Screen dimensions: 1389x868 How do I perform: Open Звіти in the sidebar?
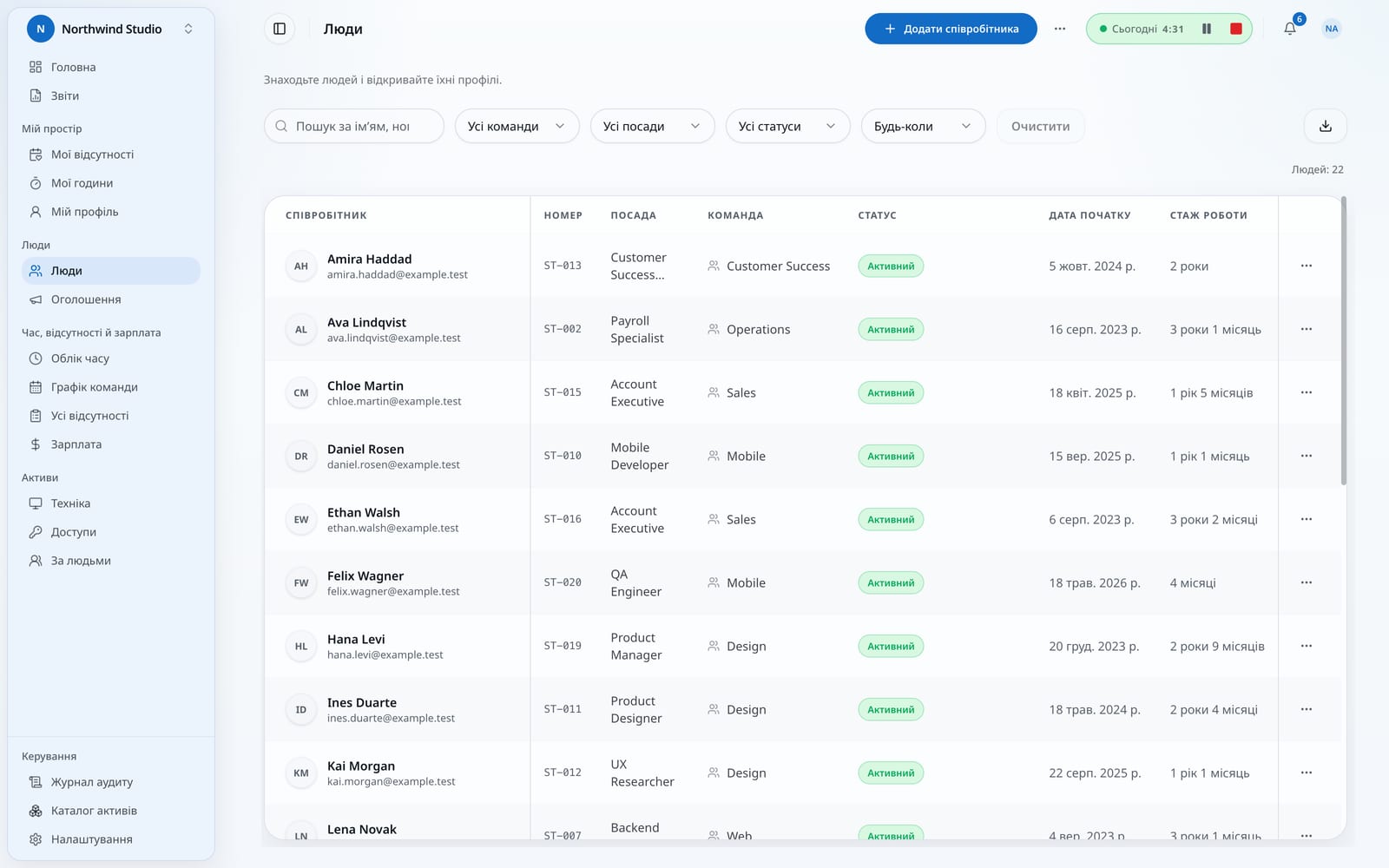pos(111,95)
